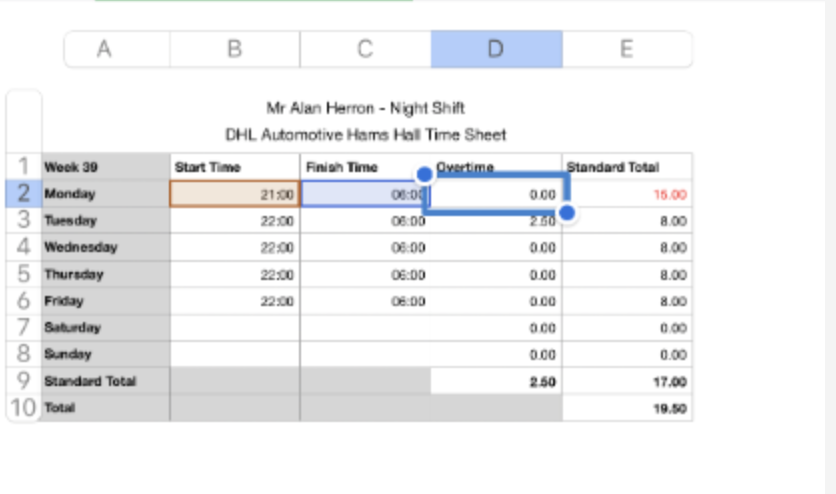Select Sunday's standard total 0.00 cell

(627, 354)
